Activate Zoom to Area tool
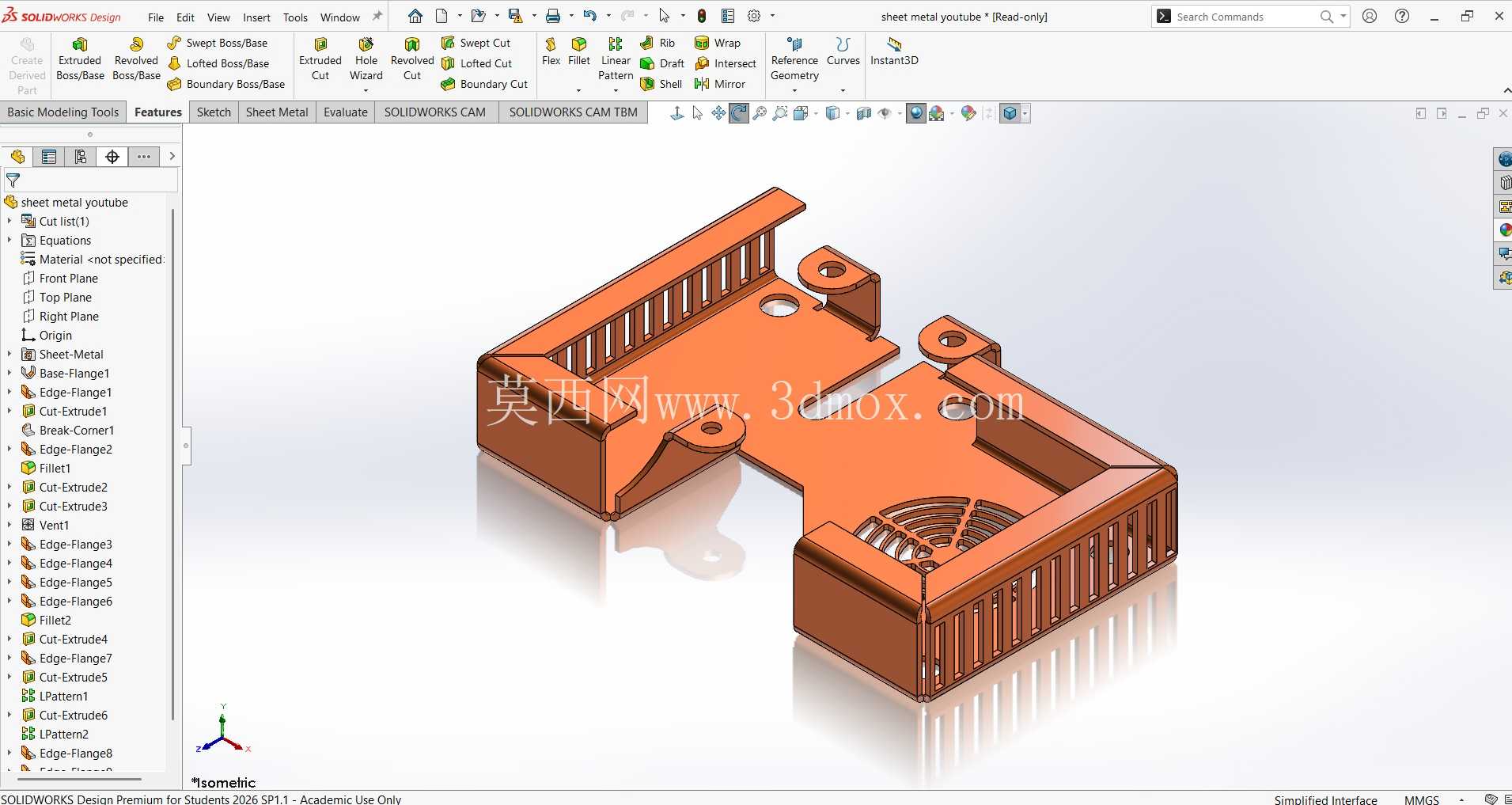The width and height of the screenshot is (1512, 805). [780, 113]
